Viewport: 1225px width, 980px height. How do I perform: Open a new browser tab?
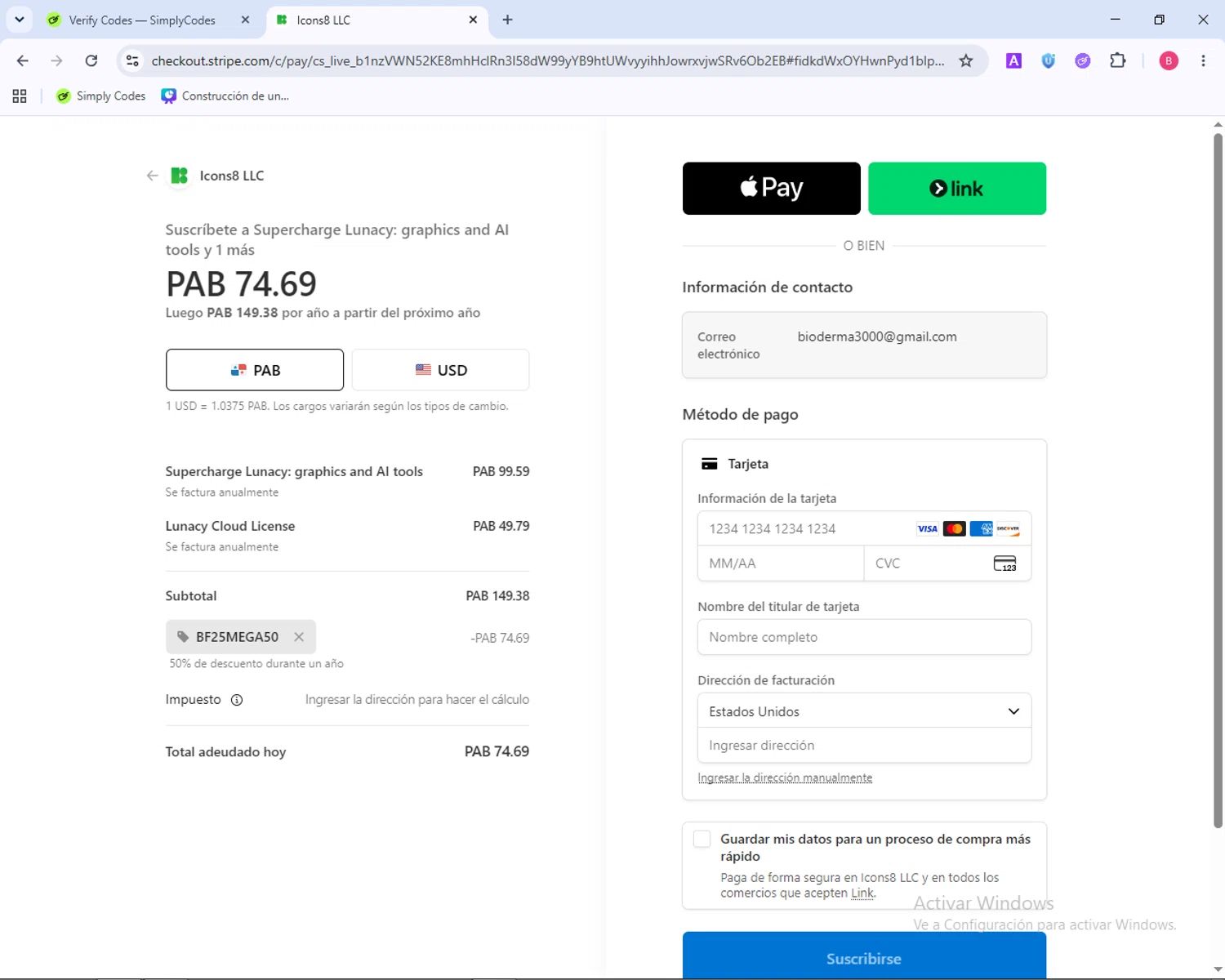pyautogui.click(x=507, y=20)
